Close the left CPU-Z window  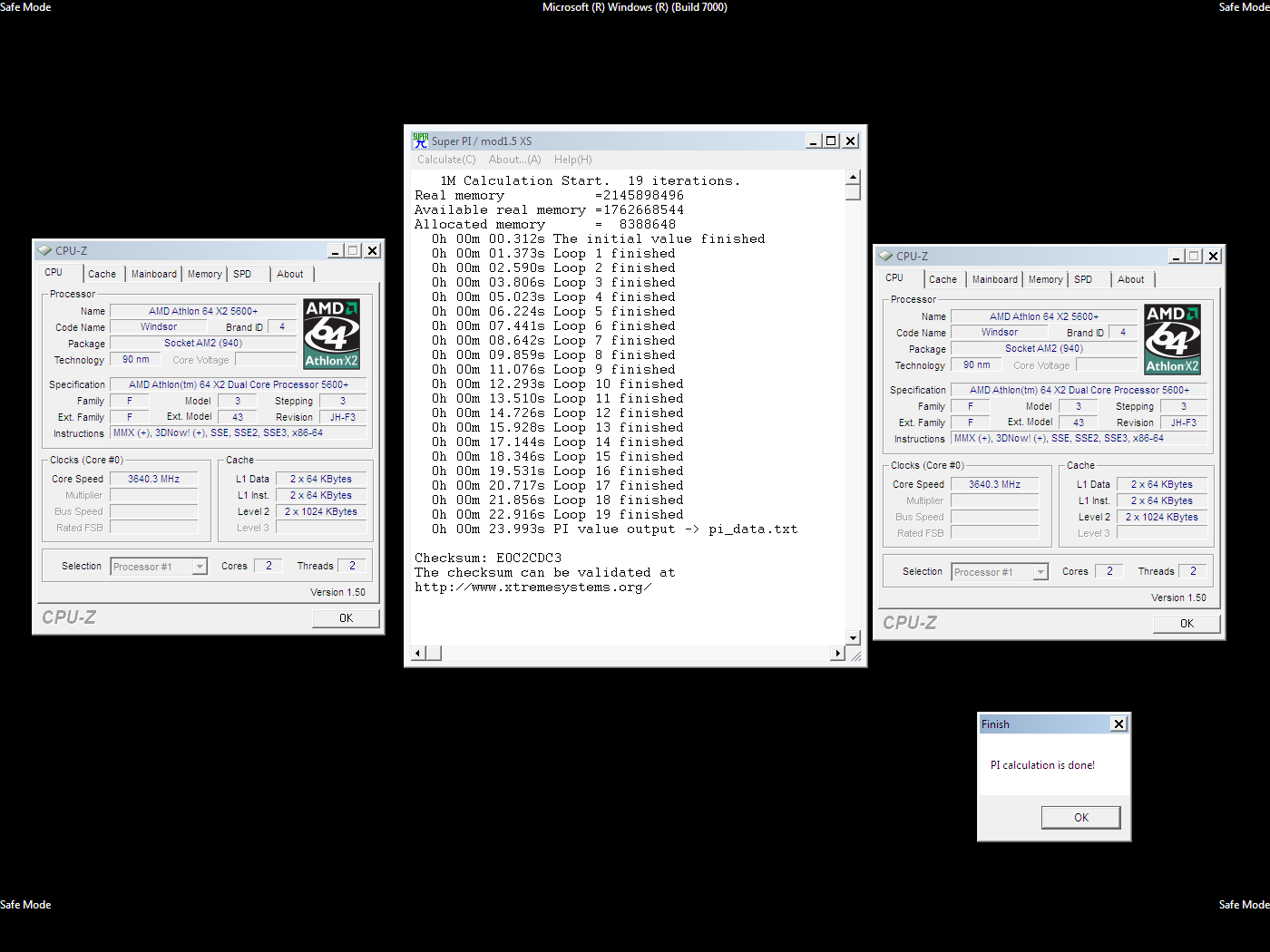tap(372, 250)
